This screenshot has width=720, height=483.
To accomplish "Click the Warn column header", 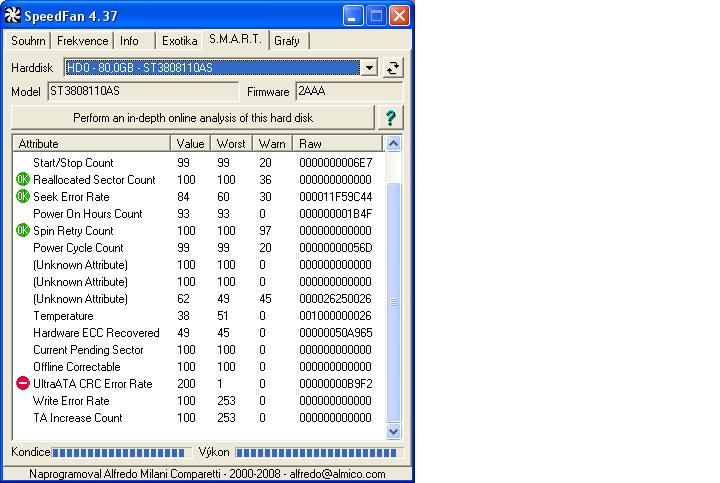I will tap(272, 144).
